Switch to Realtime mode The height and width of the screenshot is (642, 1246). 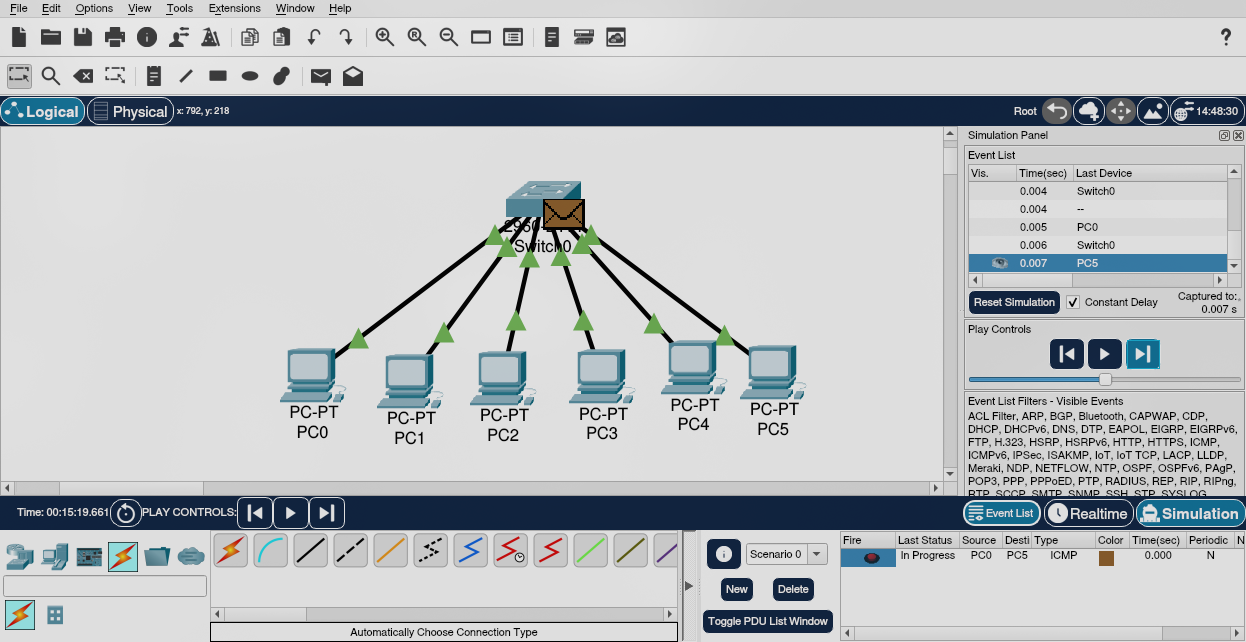pyautogui.click(x=1088, y=513)
